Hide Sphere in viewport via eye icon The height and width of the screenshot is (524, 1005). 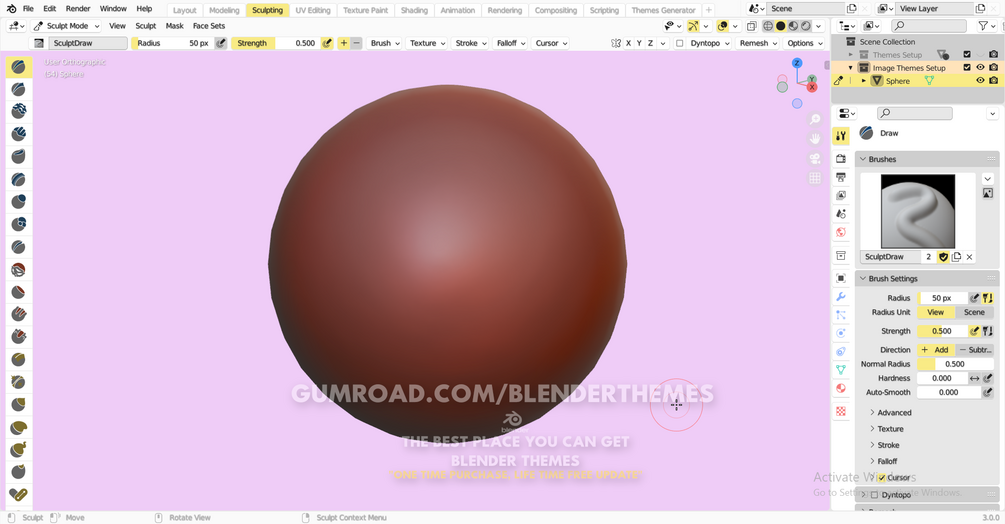[x=980, y=81]
